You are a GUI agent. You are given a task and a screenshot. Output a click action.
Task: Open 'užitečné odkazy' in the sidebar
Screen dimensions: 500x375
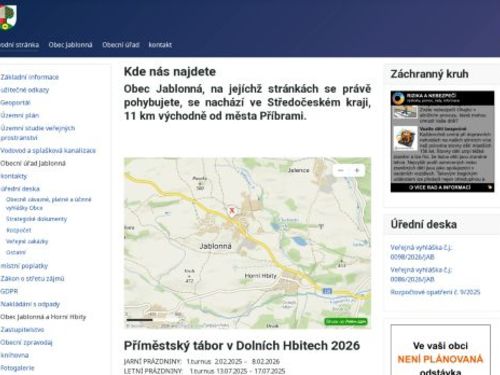pos(25,90)
